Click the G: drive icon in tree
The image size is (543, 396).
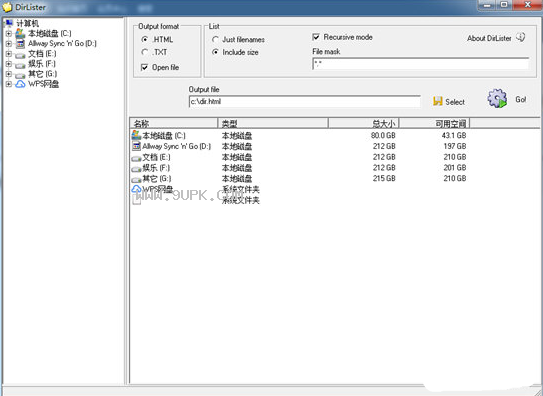pos(20,75)
